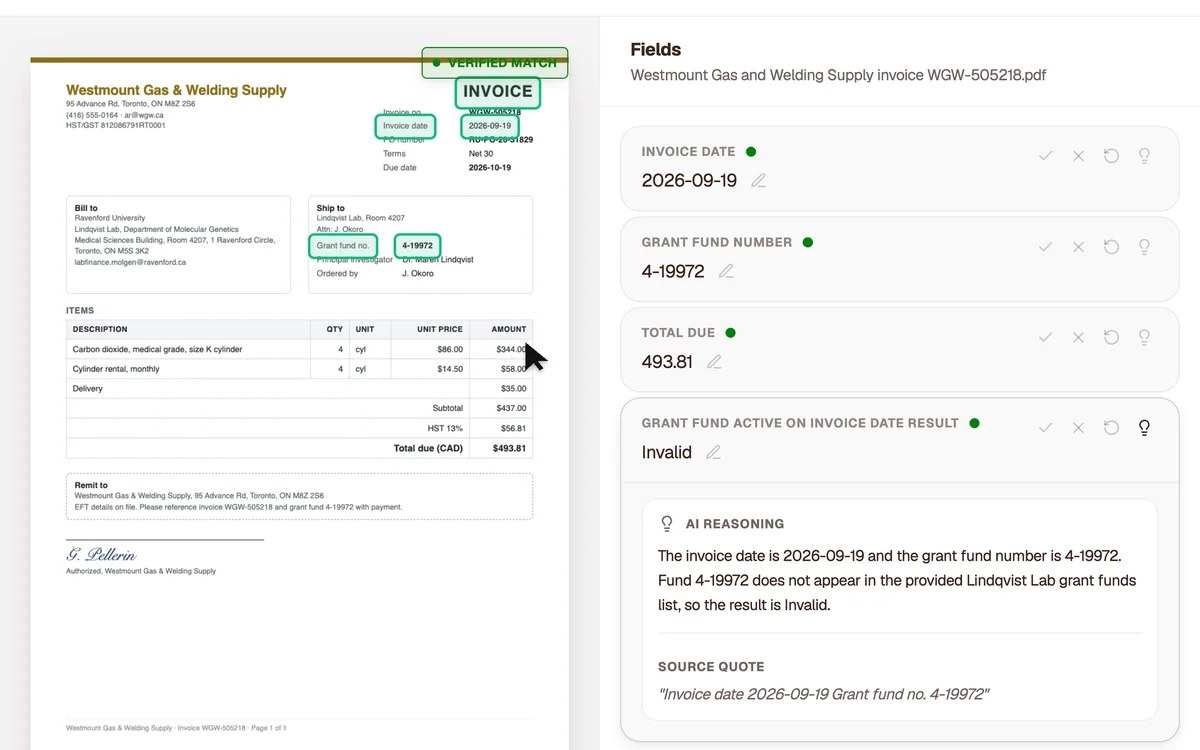Accept the Total Due field
The width and height of the screenshot is (1200, 750).
pyautogui.click(x=1045, y=337)
